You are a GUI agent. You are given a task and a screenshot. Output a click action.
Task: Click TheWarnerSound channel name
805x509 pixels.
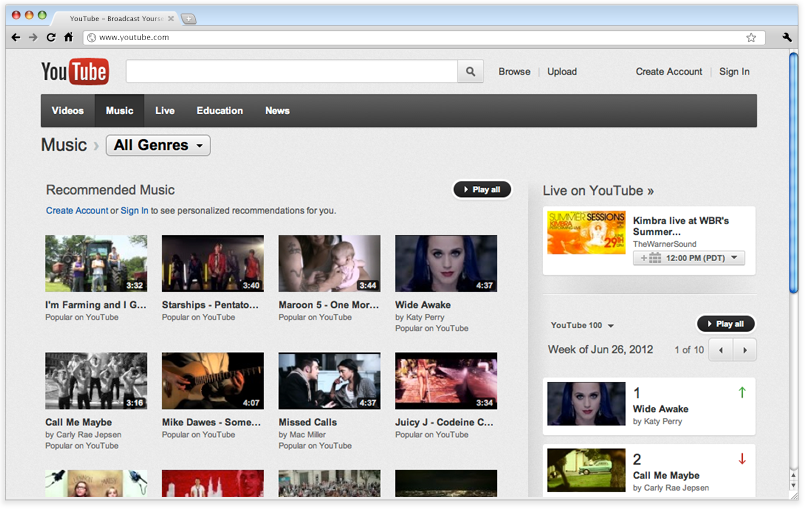click(664, 244)
